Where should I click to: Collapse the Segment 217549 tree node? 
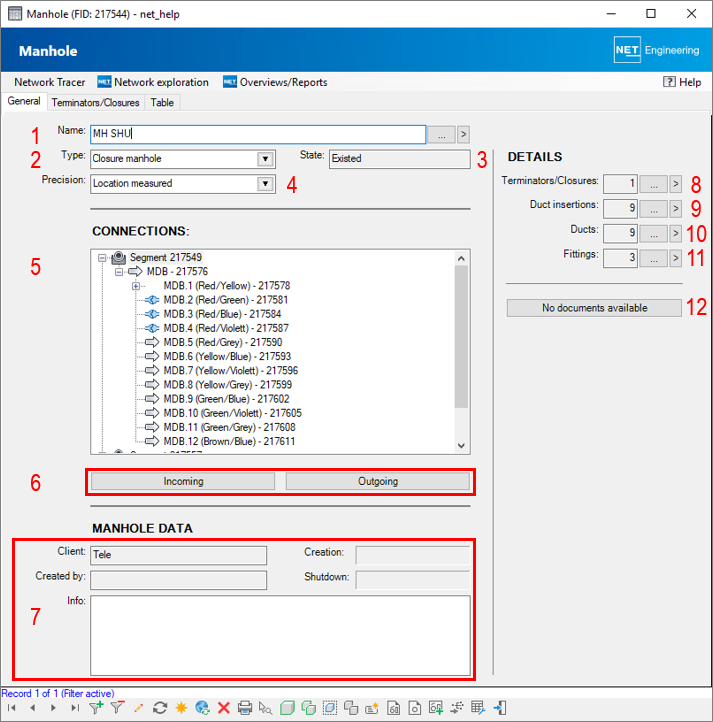pyautogui.click(x=102, y=257)
